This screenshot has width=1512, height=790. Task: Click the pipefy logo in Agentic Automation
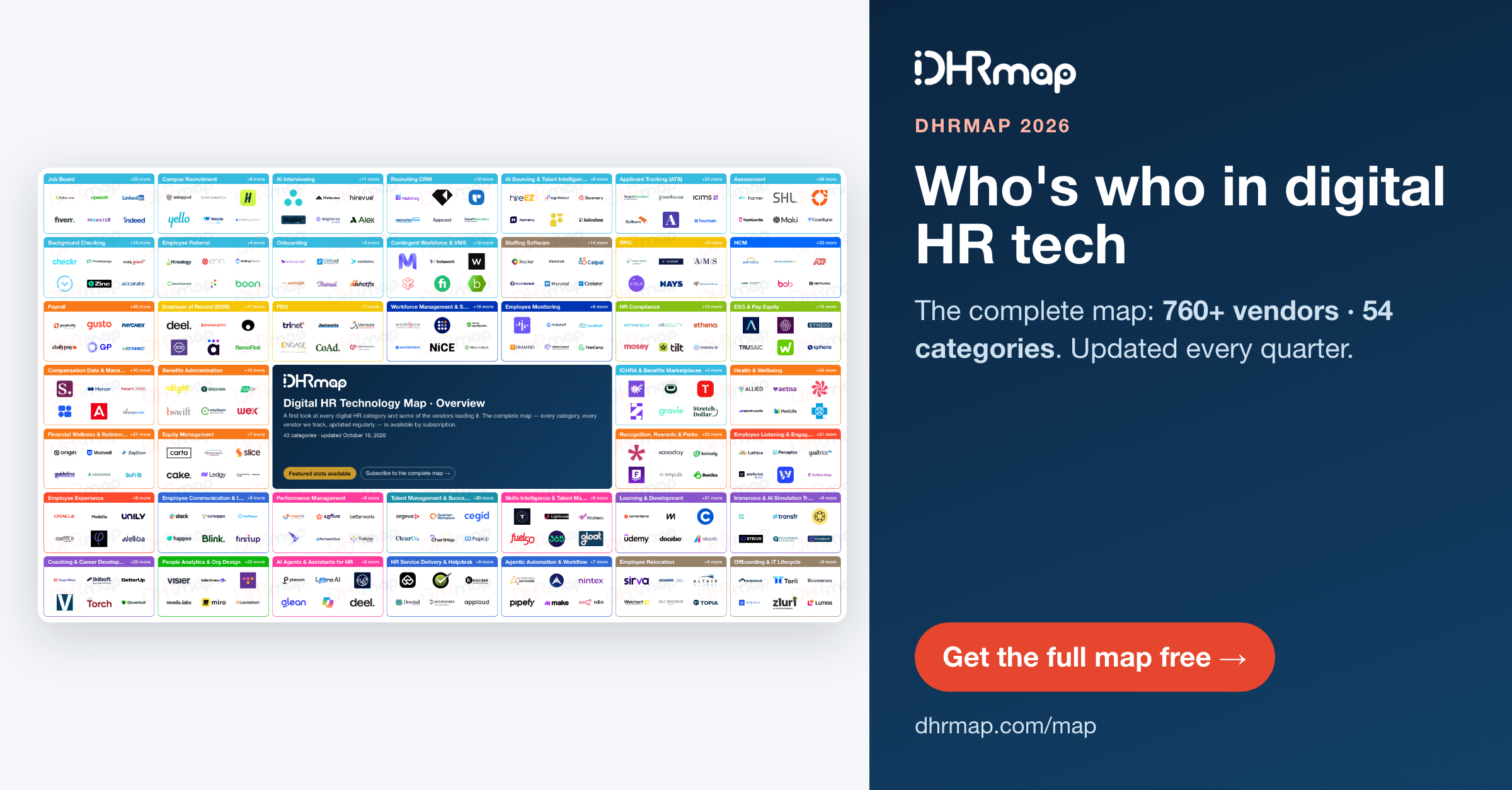[x=522, y=602]
